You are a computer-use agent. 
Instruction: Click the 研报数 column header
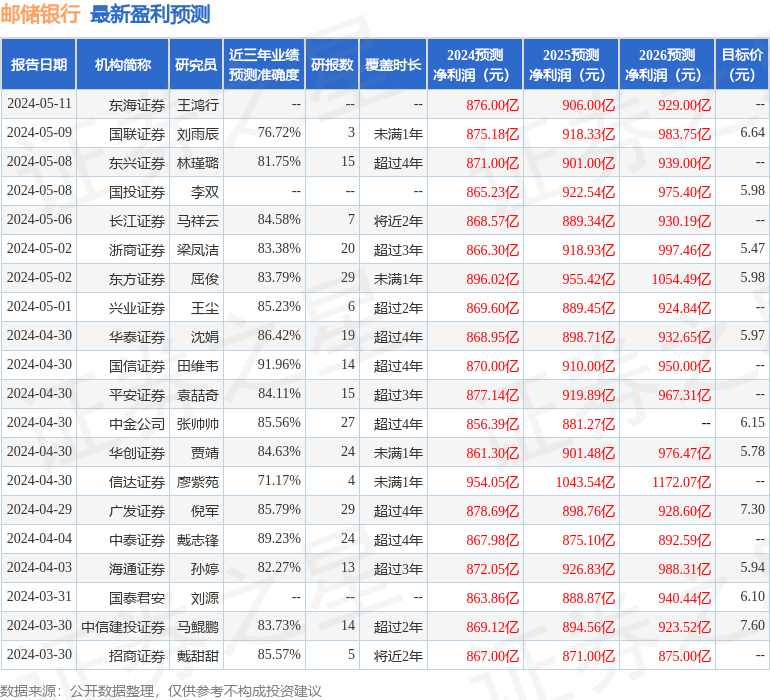332,65
